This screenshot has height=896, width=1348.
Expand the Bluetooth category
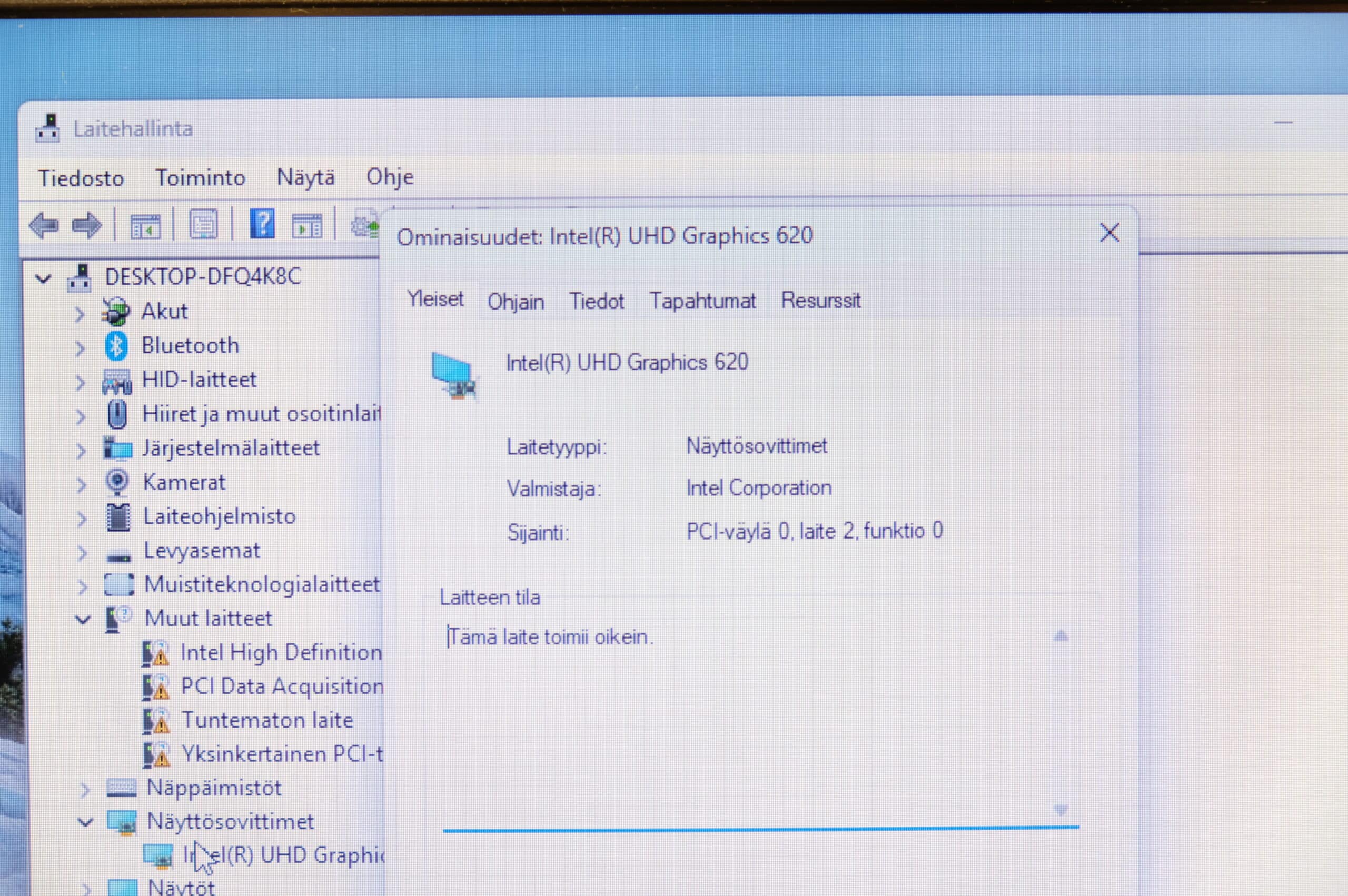(80, 348)
